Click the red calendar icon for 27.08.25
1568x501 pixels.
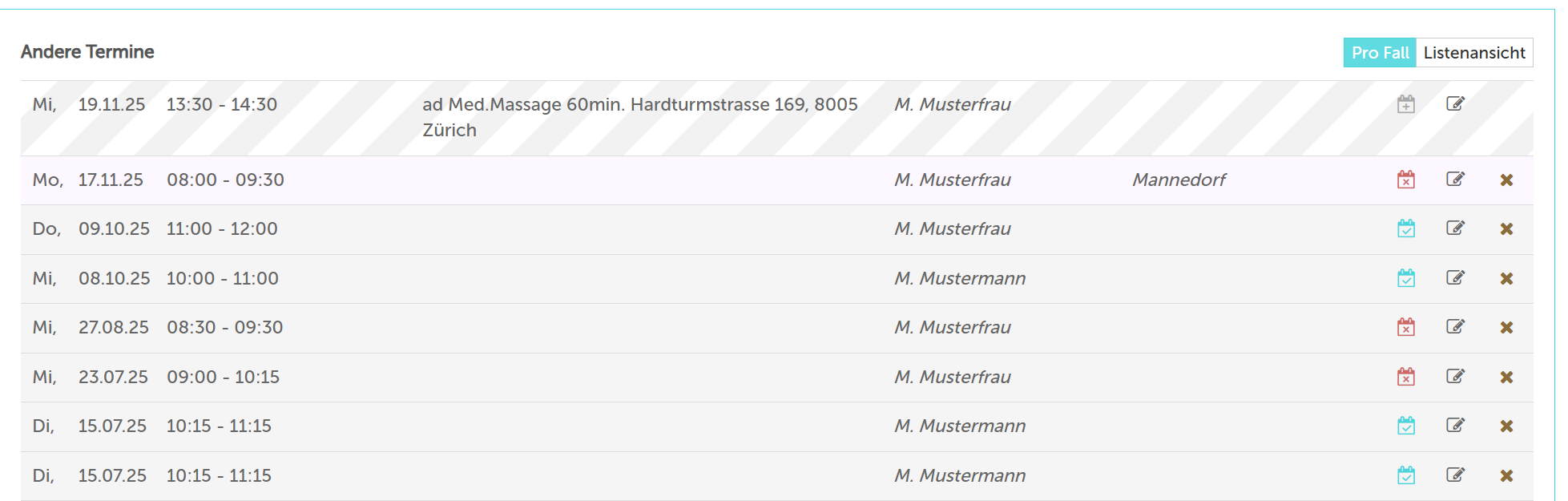coord(1405,327)
